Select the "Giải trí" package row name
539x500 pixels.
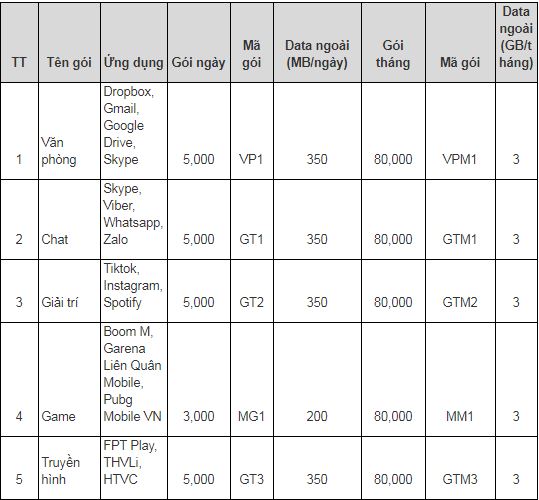60,302
